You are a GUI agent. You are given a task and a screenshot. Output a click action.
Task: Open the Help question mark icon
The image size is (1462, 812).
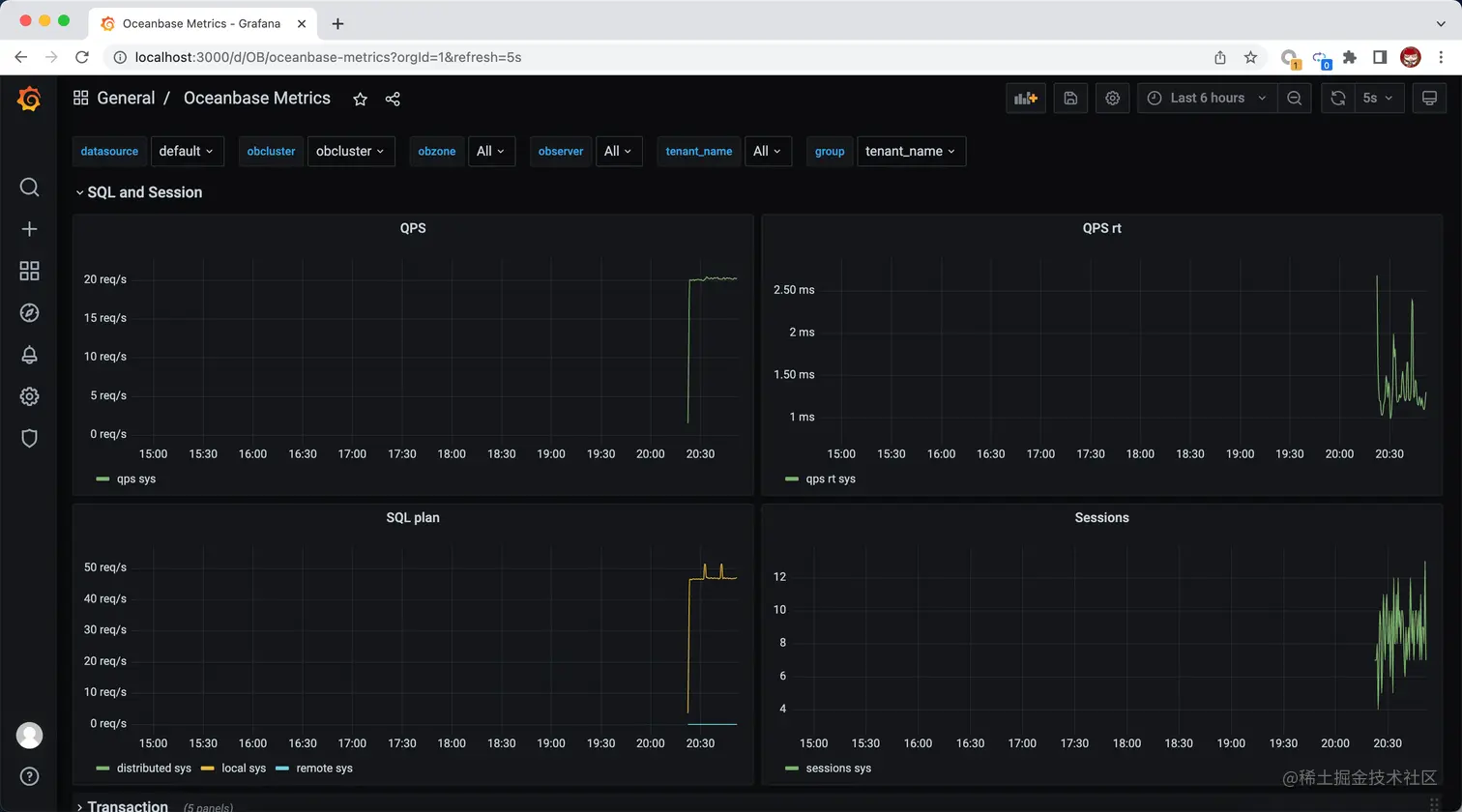tap(29, 776)
